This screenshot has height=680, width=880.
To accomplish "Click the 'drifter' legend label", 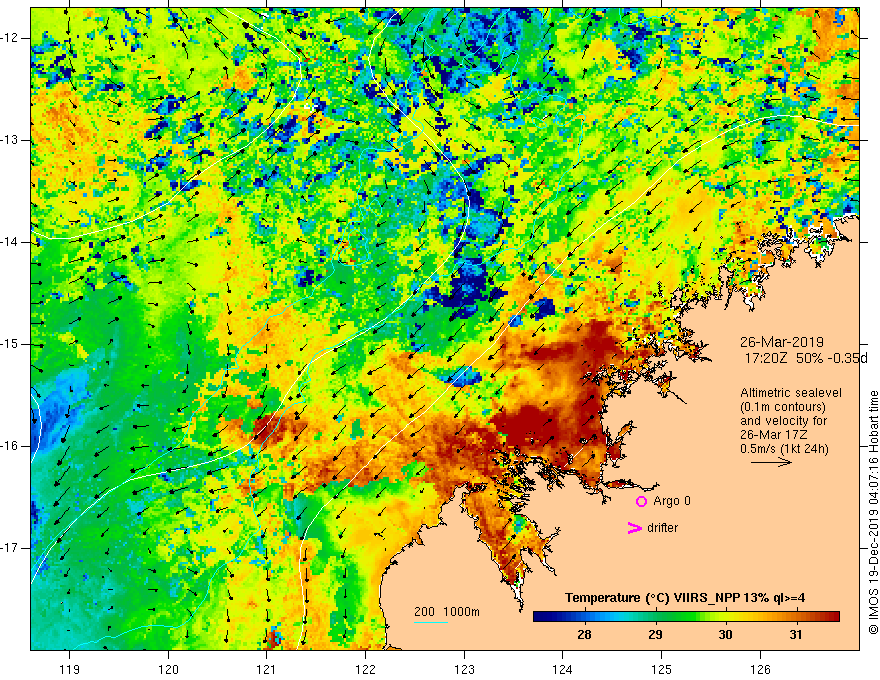I will 662,528.
